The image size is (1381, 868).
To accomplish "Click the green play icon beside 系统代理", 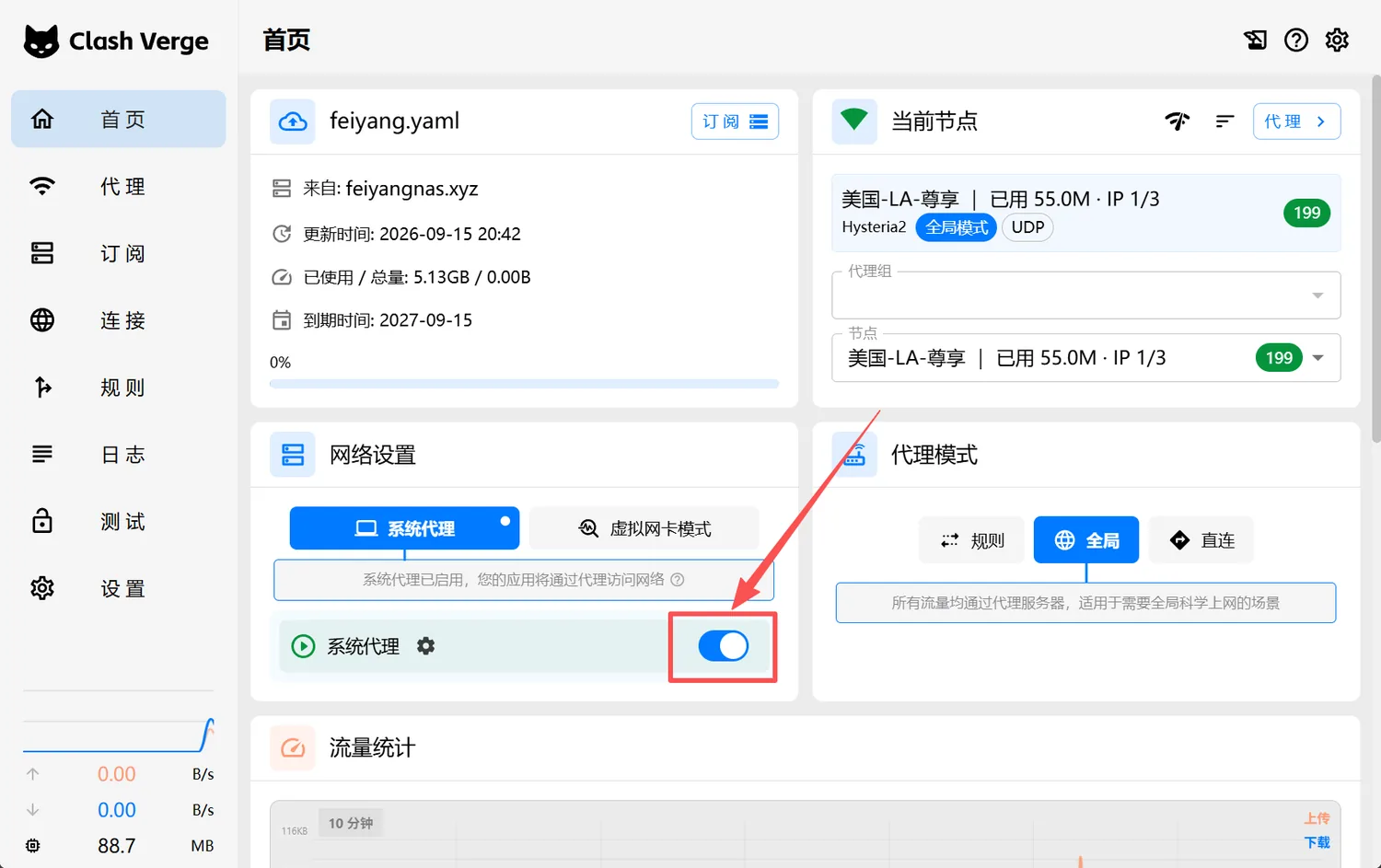I will 303,646.
